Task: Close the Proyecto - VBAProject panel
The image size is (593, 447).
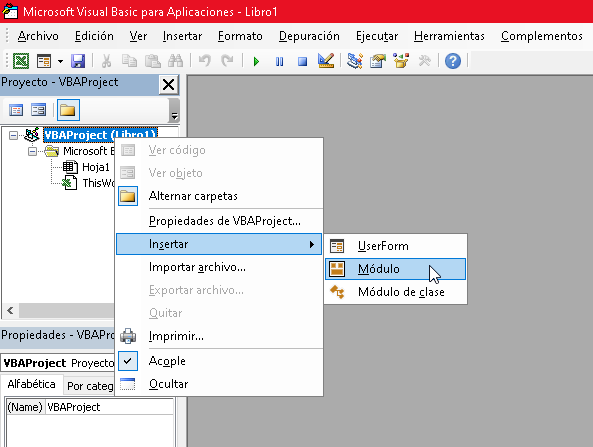Action: point(168,84)
